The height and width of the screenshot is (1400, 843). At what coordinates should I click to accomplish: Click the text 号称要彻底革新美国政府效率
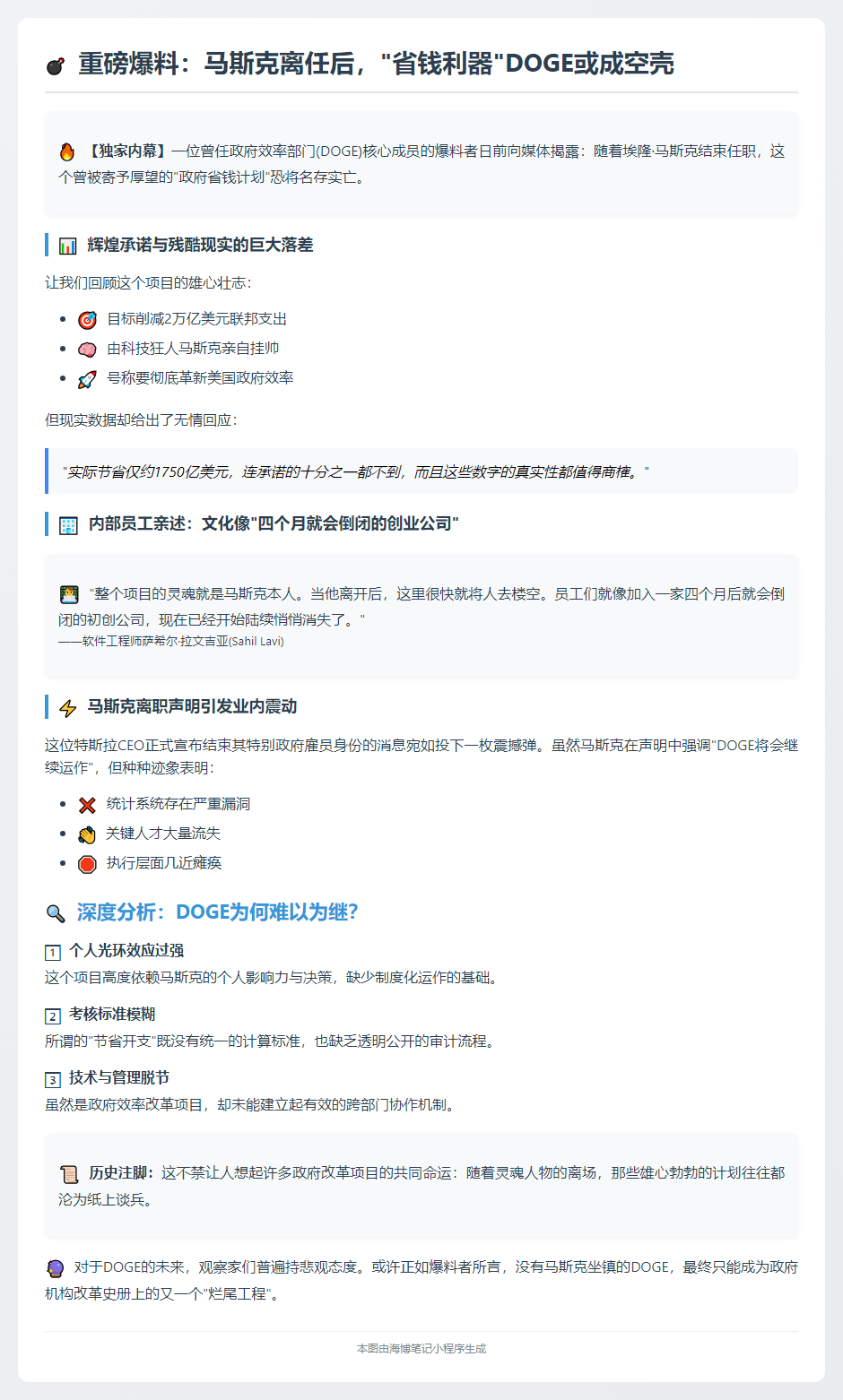(x=200, y=378)
